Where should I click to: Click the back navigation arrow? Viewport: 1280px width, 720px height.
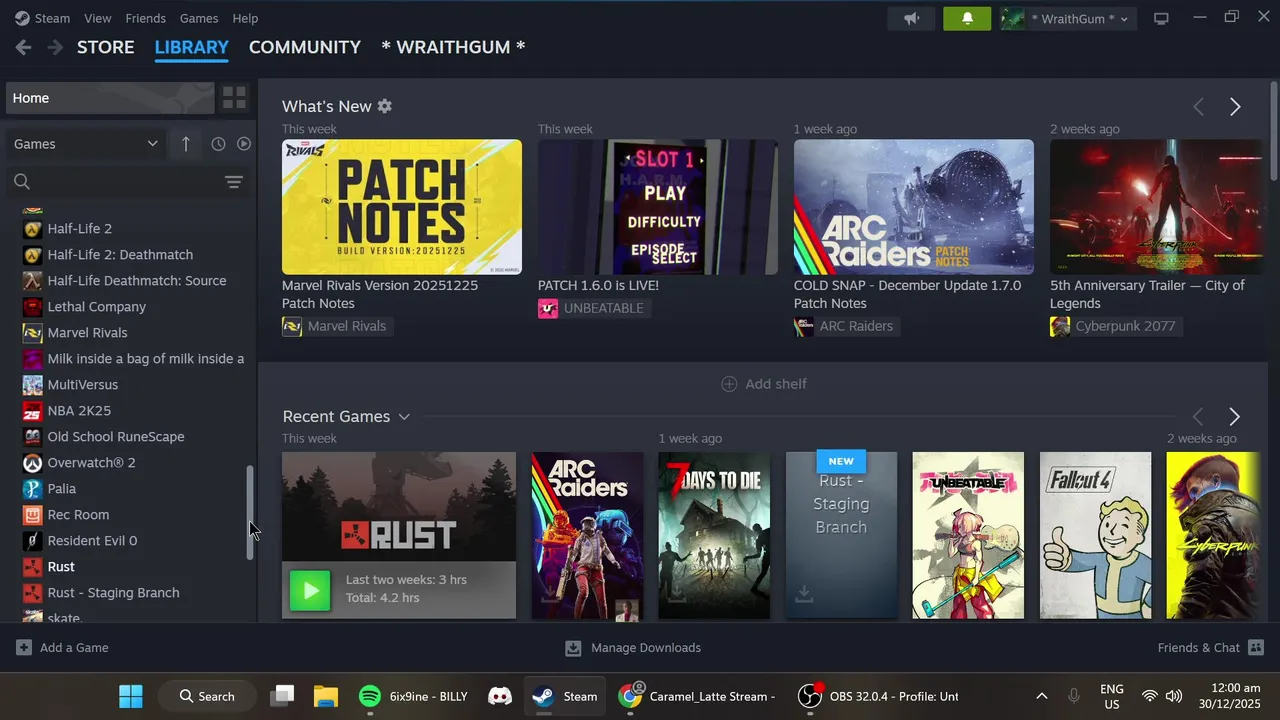pyautogui.click(x=23, y=47)
